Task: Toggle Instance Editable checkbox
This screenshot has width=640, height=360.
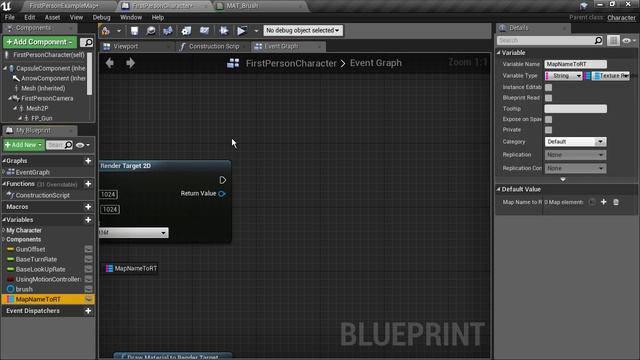Action: click(549, 87)
